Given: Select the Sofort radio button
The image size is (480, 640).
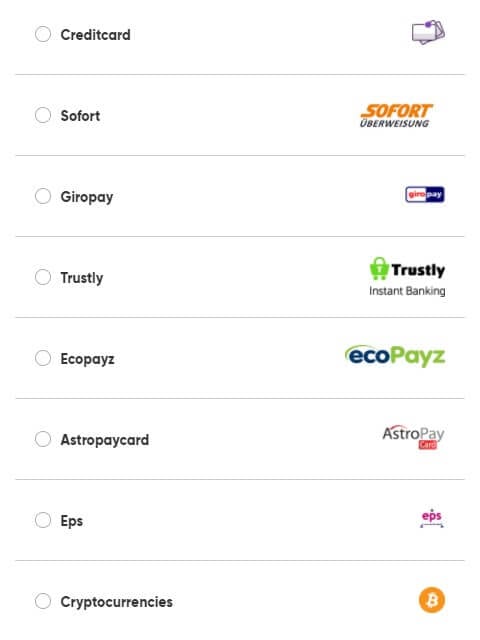Looking at the screenshot, I should 43,115.
